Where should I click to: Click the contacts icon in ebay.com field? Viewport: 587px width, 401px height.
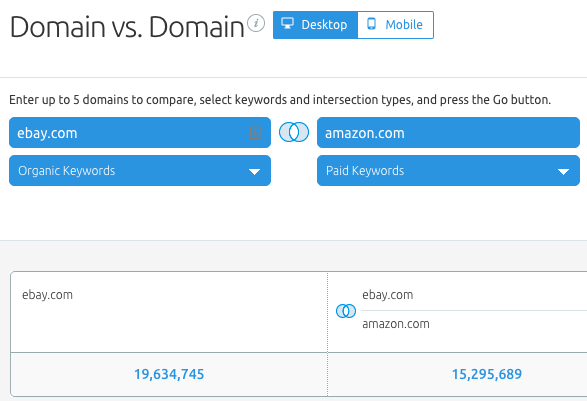click(255, 133)
